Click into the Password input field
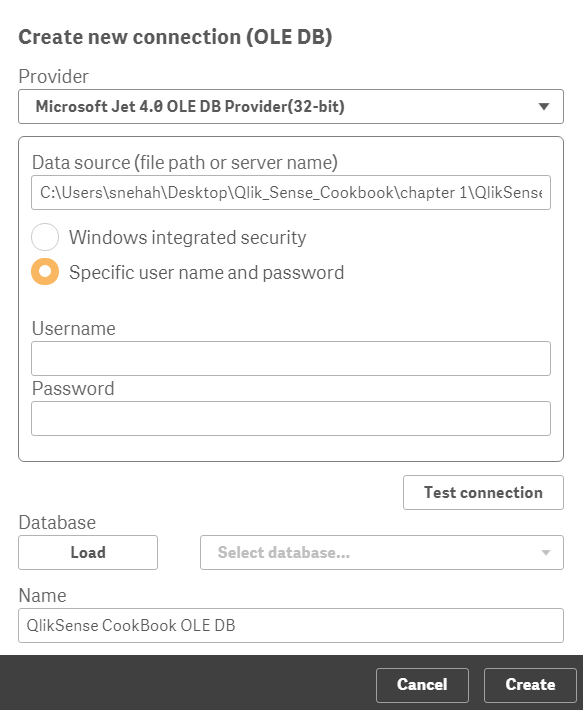This screenshot has height=710, width=583. pos(291,418)
